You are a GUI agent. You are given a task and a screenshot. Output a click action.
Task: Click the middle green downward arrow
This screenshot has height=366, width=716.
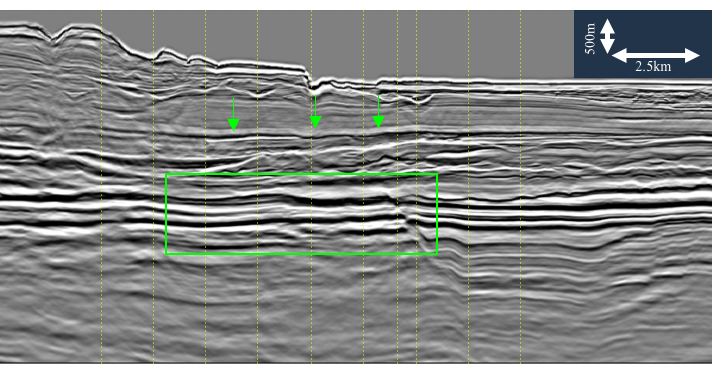coord(316,111)
